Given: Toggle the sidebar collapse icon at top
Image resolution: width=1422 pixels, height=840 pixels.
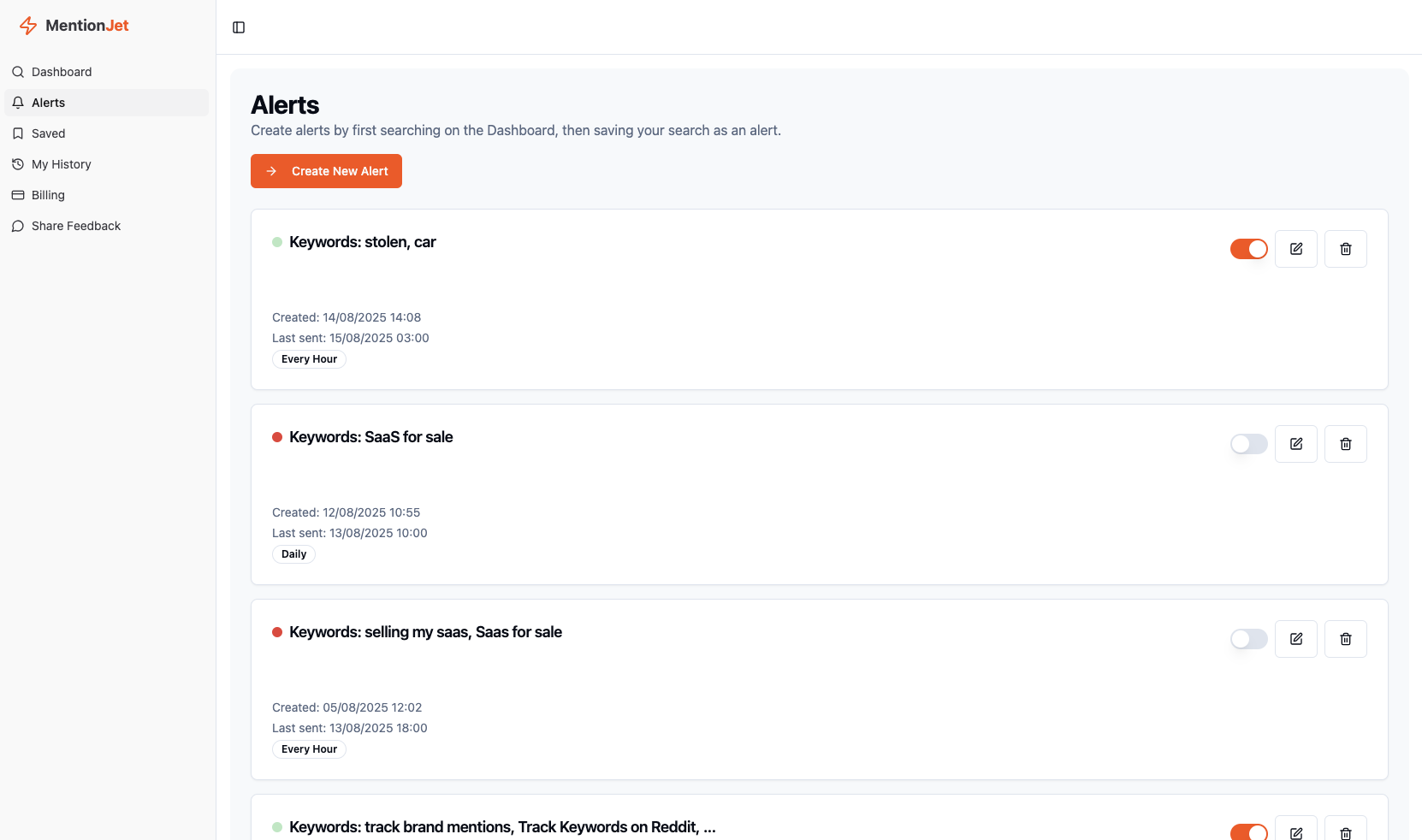Looking at the screenshot, I should pos(238,27).
